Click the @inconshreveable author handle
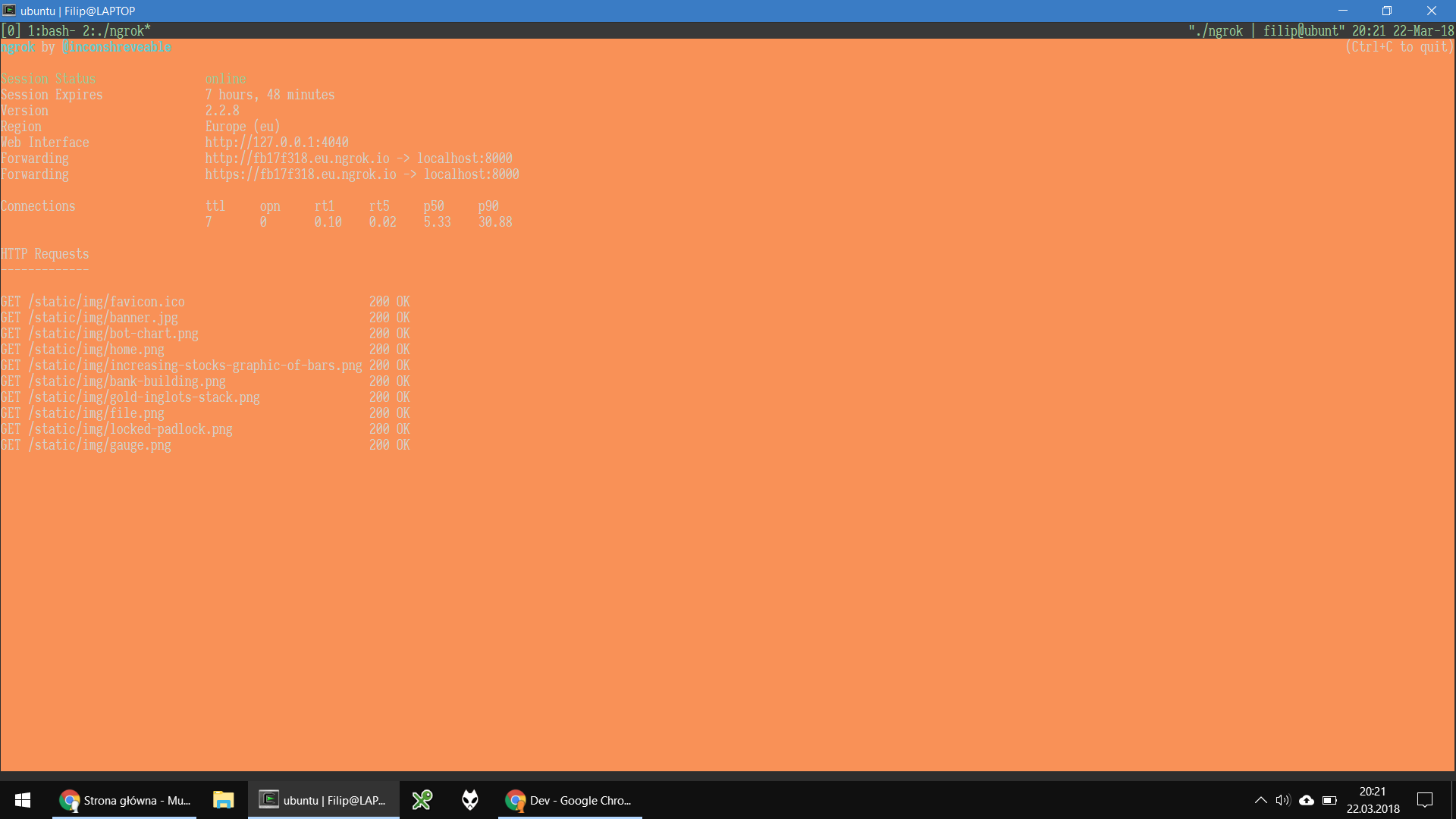1456x819 pixels. point(117,47)
